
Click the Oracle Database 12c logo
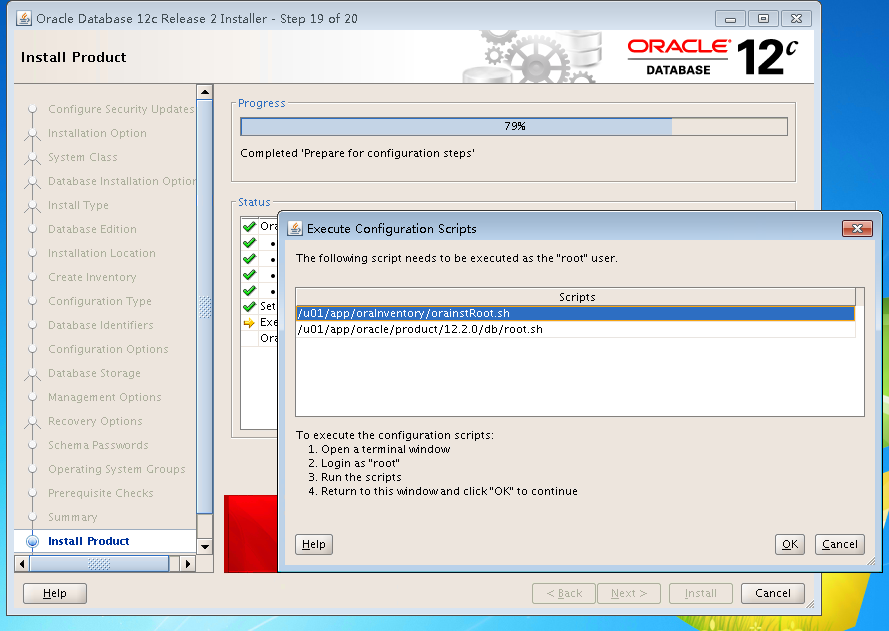point(713,57)
